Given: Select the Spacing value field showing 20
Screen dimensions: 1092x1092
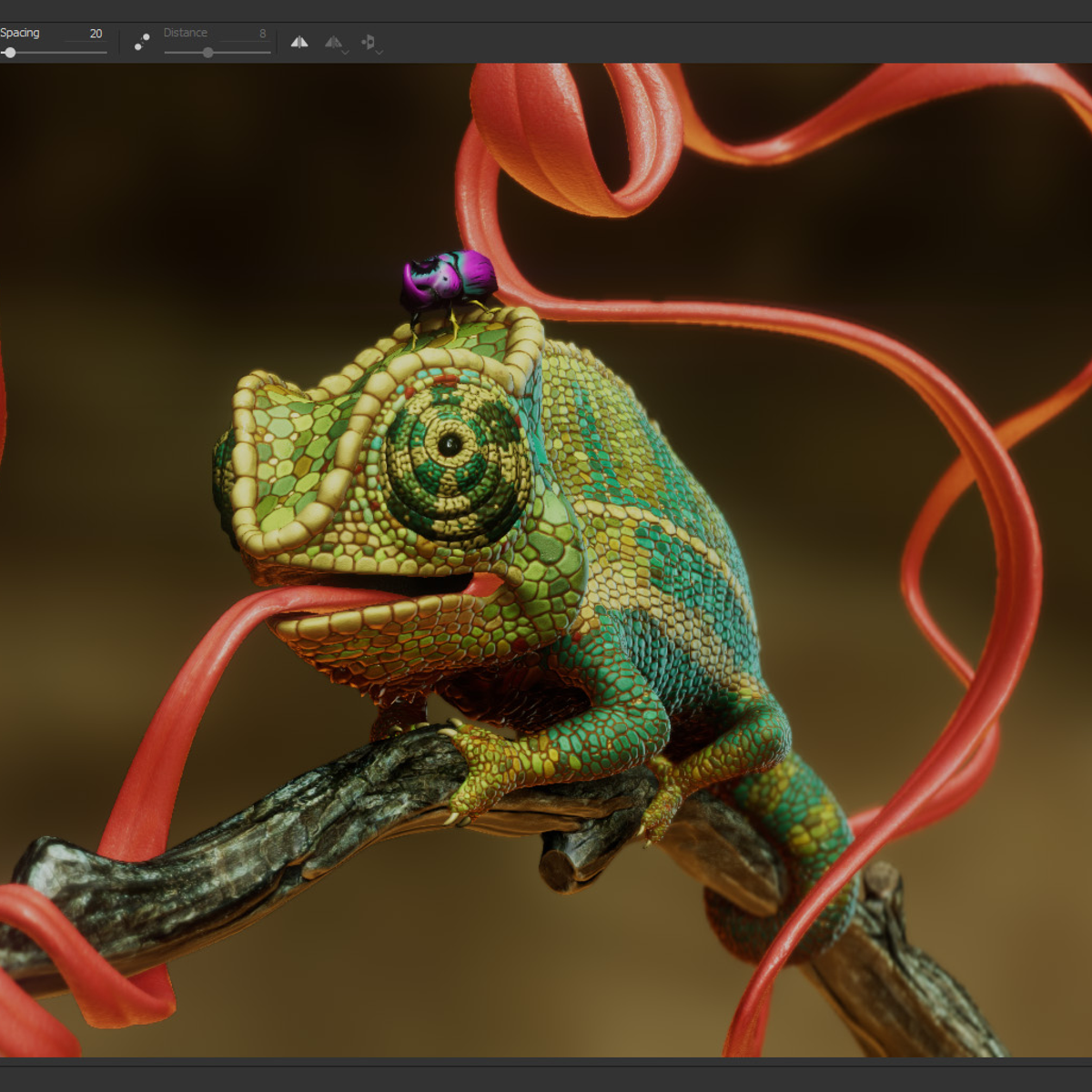Looking at the screenshot, I should pyautogui.click(x=94, y=33).
